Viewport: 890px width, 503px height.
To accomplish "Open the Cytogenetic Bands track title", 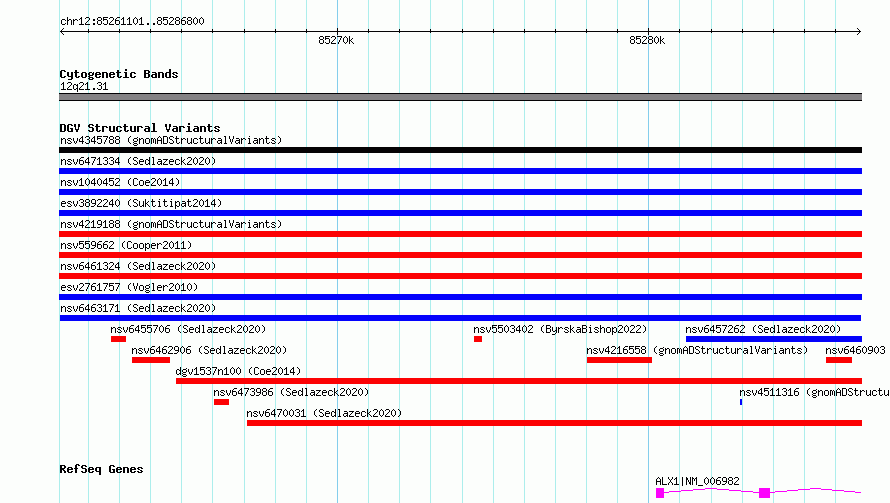I will tap(119, 74).
